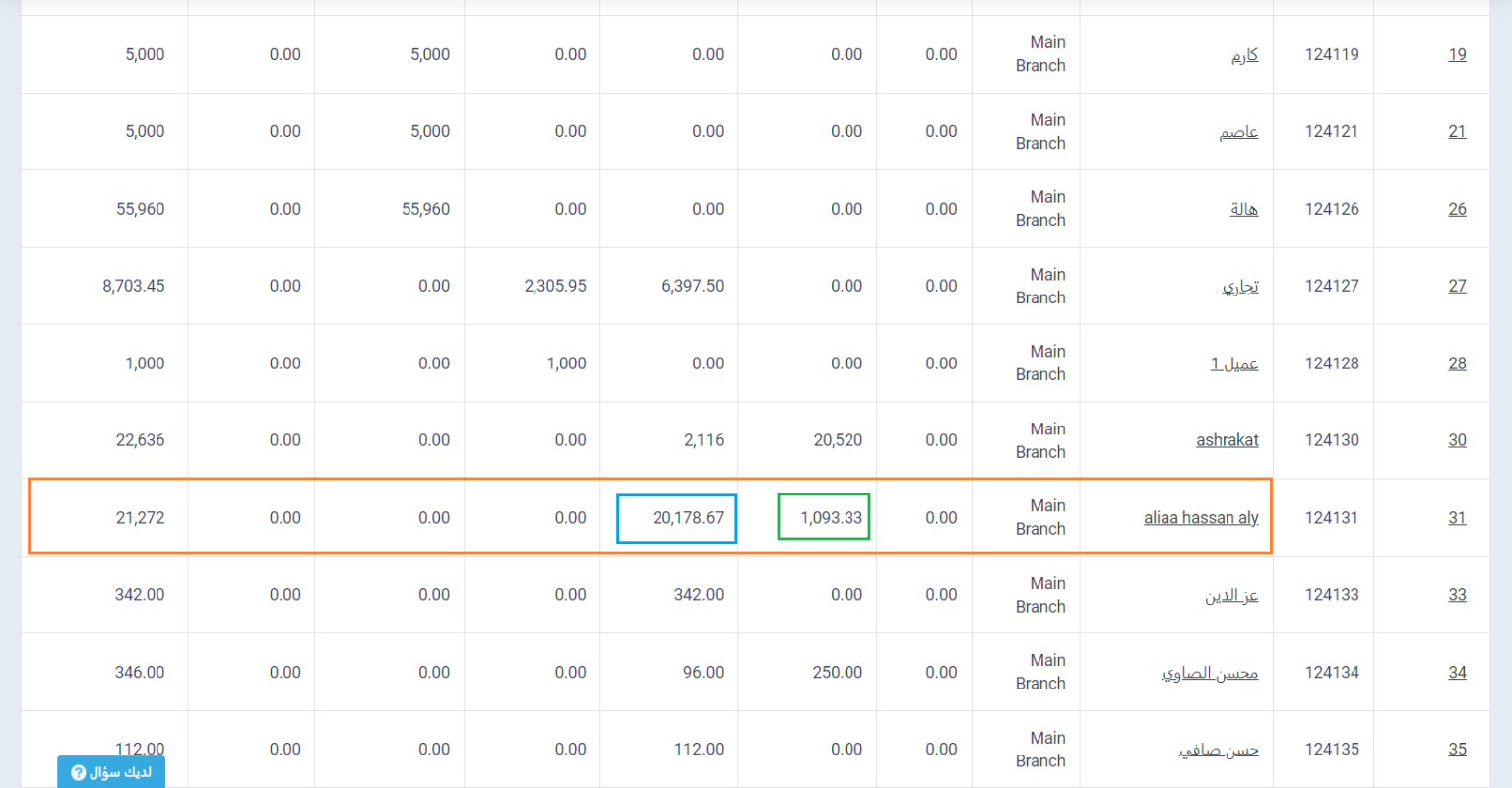Select client code 124133
This screenshot has height=788, width=1512.
click(x=1332, y=595)
